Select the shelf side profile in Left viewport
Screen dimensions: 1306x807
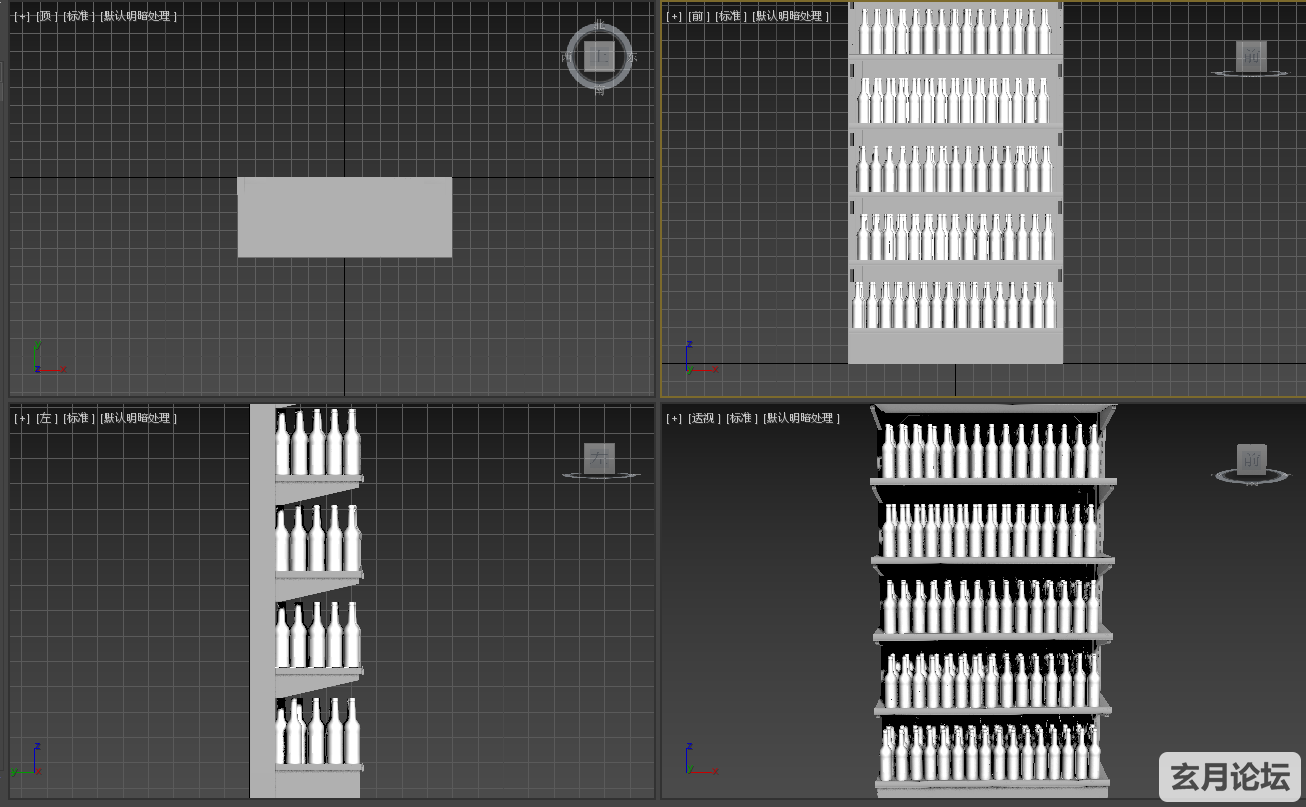[x=305, y=601]
